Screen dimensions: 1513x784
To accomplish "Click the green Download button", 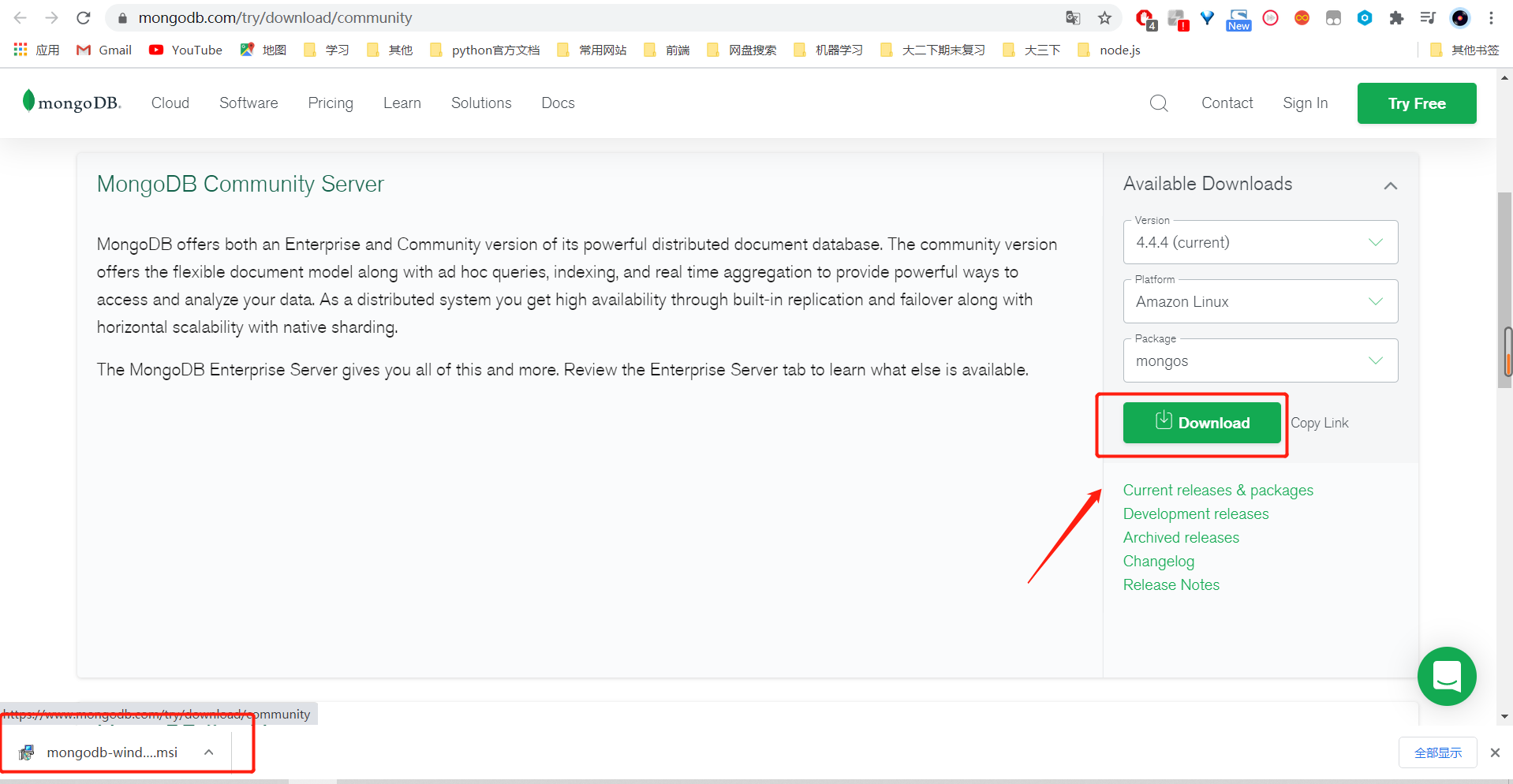I will pos(1202,423).
